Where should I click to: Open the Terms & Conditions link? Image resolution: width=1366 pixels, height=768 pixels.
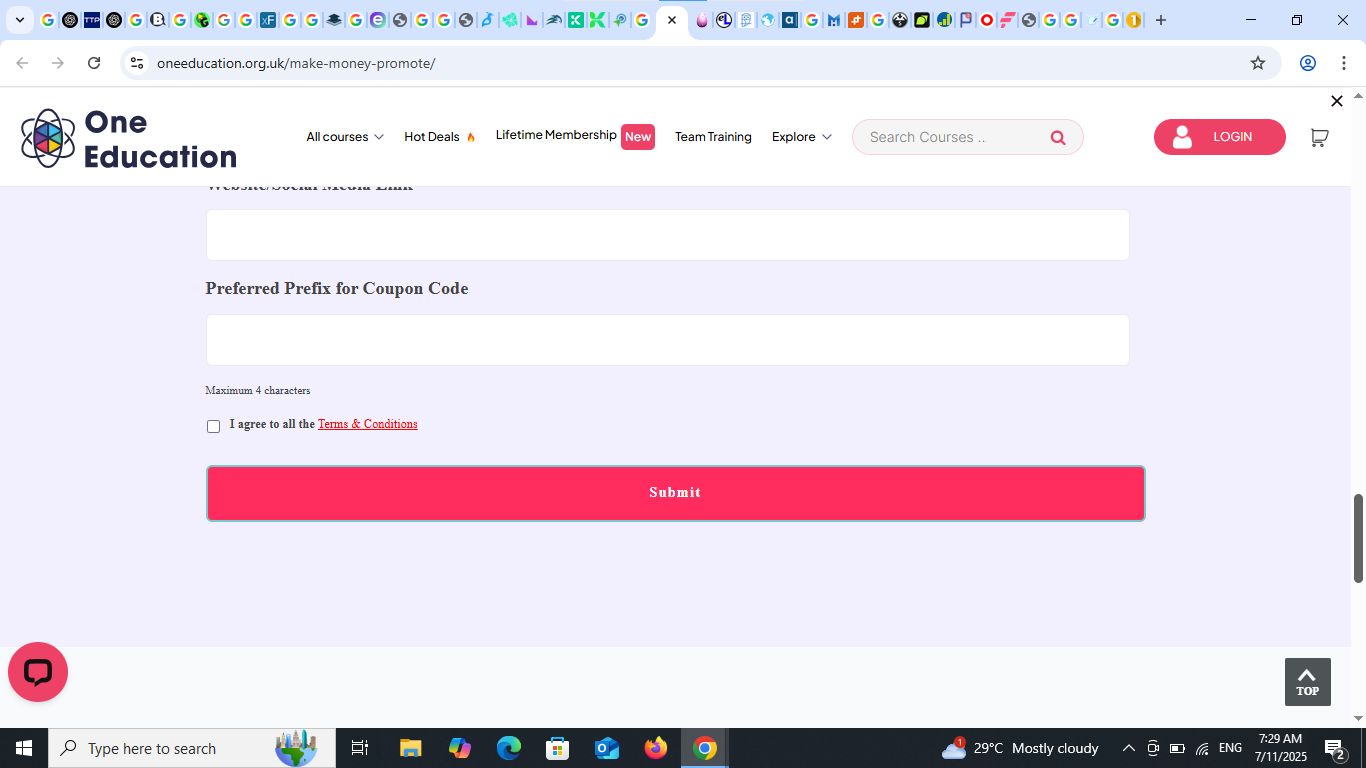(367, 424)
